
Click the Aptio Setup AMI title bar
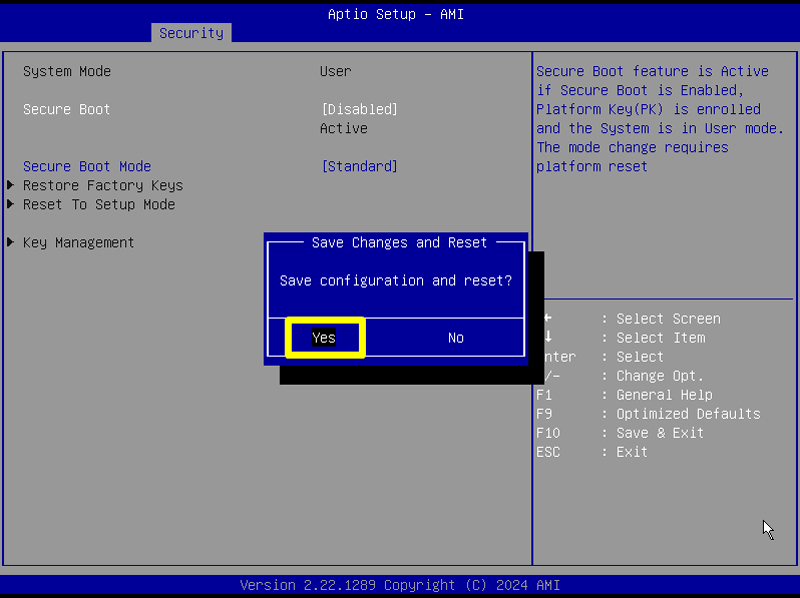point(395,13)
